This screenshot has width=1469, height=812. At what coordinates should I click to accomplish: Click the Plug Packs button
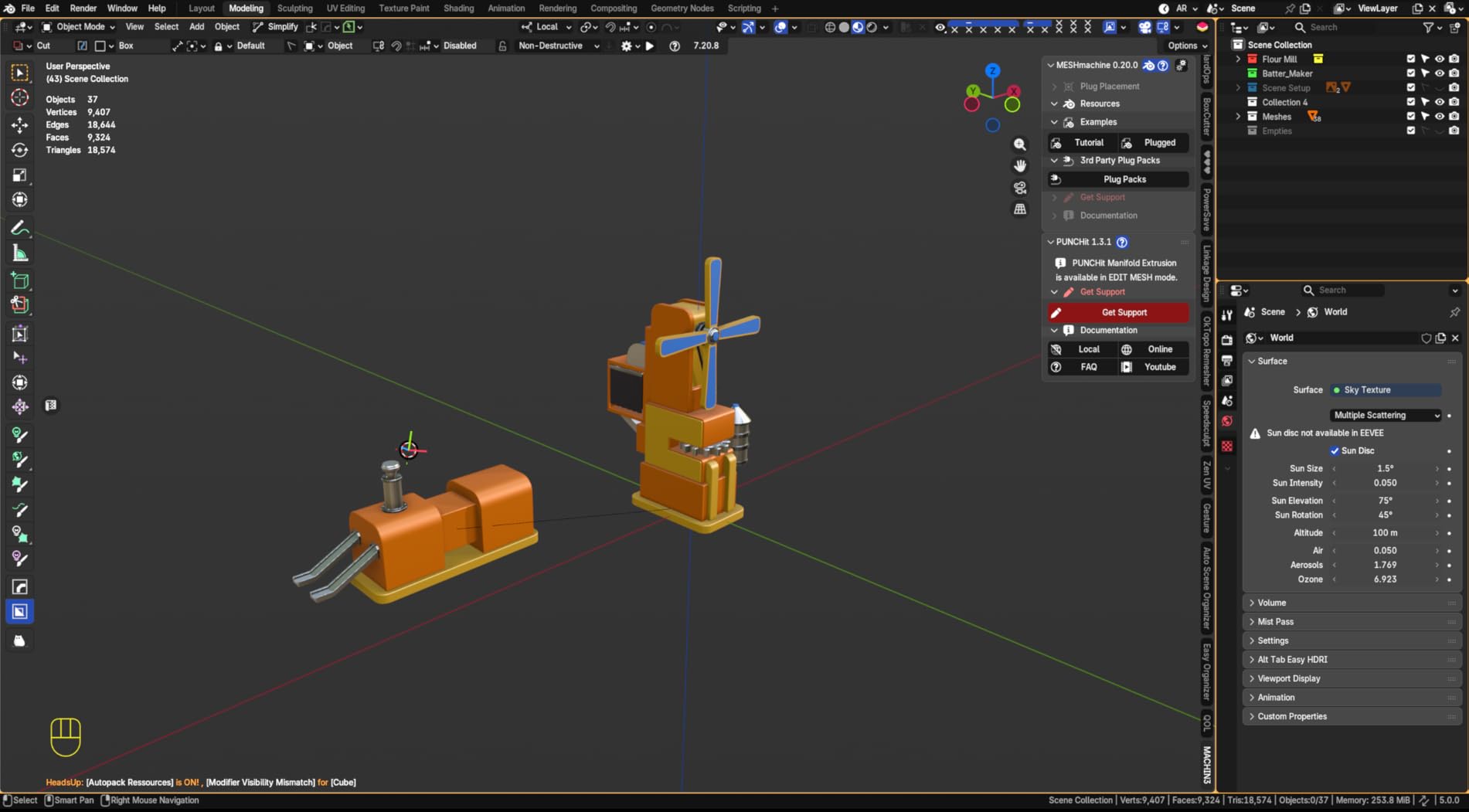(1118, 179)
